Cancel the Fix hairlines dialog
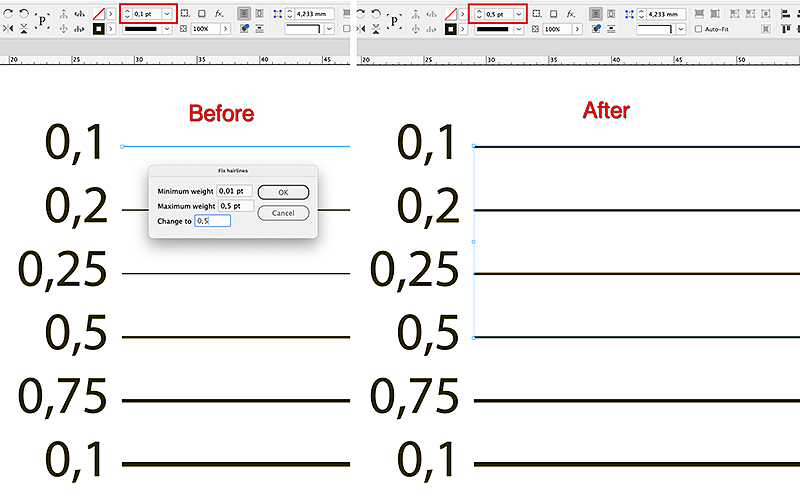This screenshot has width=800, height=504. pos(282,213)
